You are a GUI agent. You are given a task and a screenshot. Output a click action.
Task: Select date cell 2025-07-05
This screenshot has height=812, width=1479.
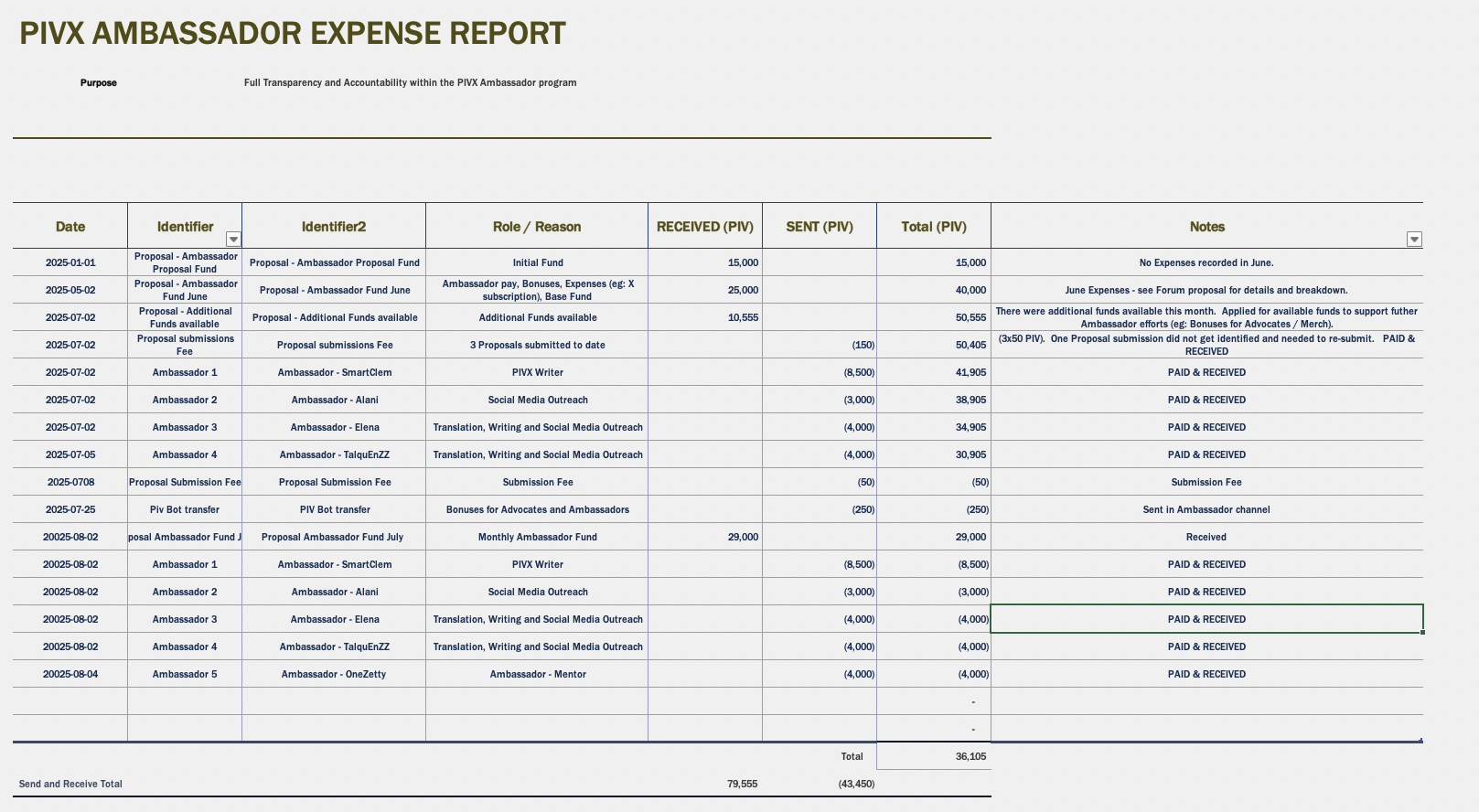[x=70, y=454]
